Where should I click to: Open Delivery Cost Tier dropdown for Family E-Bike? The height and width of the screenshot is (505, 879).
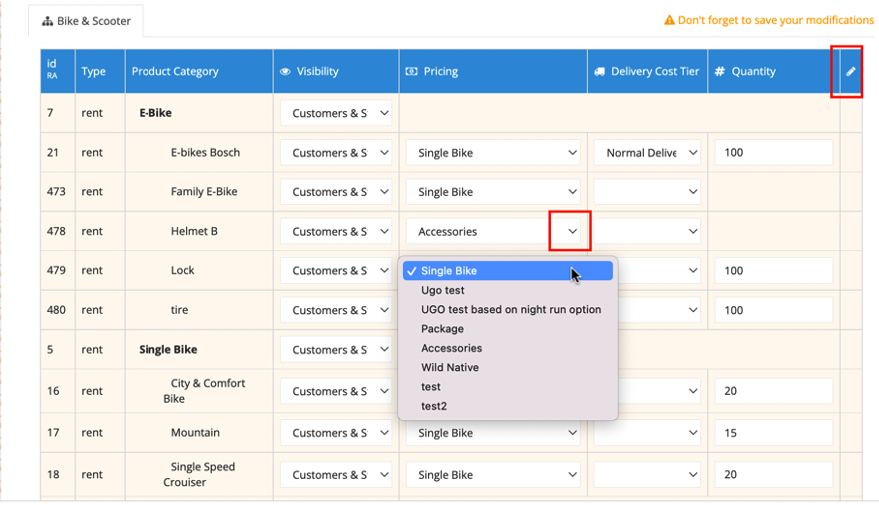[x=647, y=192]
